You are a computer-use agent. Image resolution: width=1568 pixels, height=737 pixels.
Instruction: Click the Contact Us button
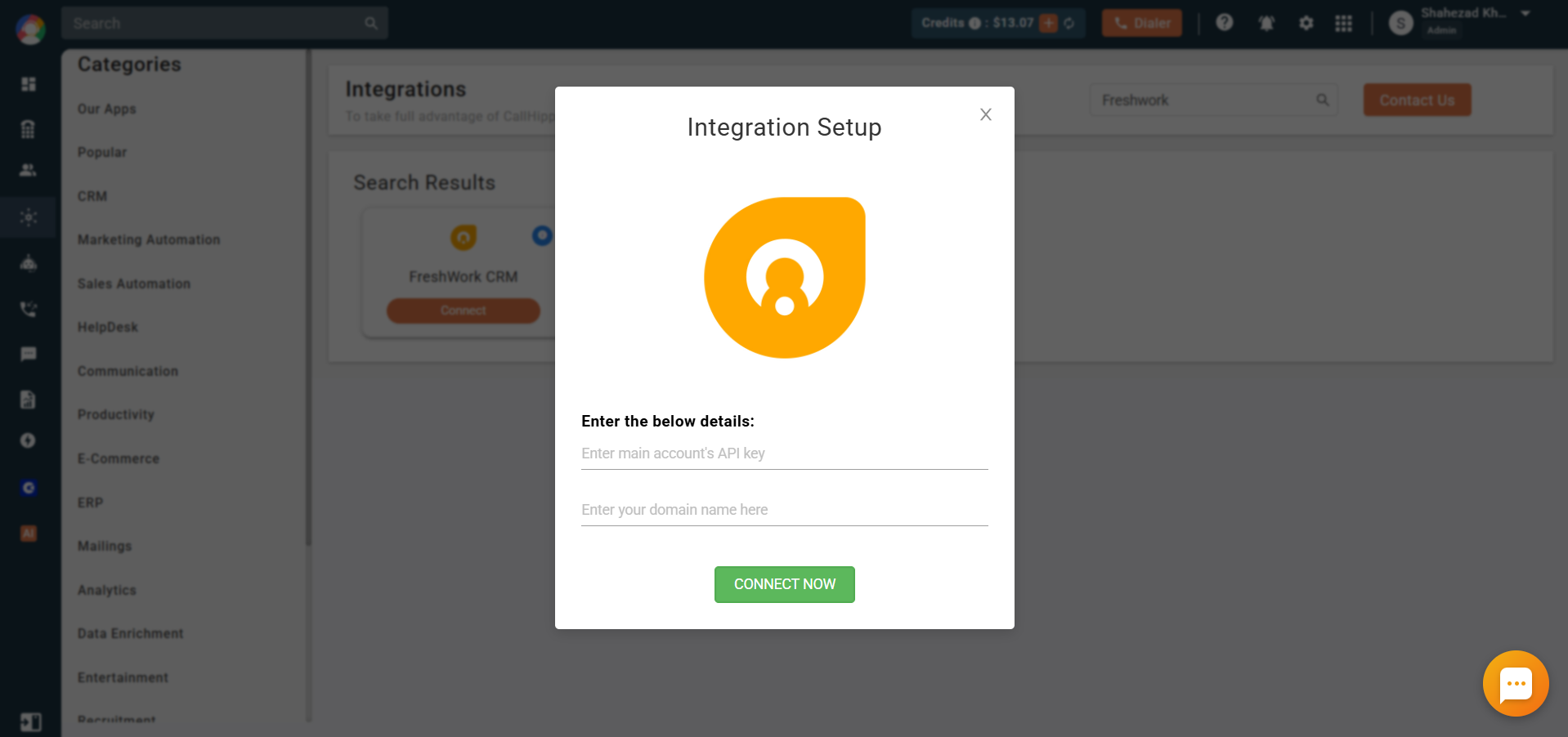pyautogui.click(x=1417, y=100)
